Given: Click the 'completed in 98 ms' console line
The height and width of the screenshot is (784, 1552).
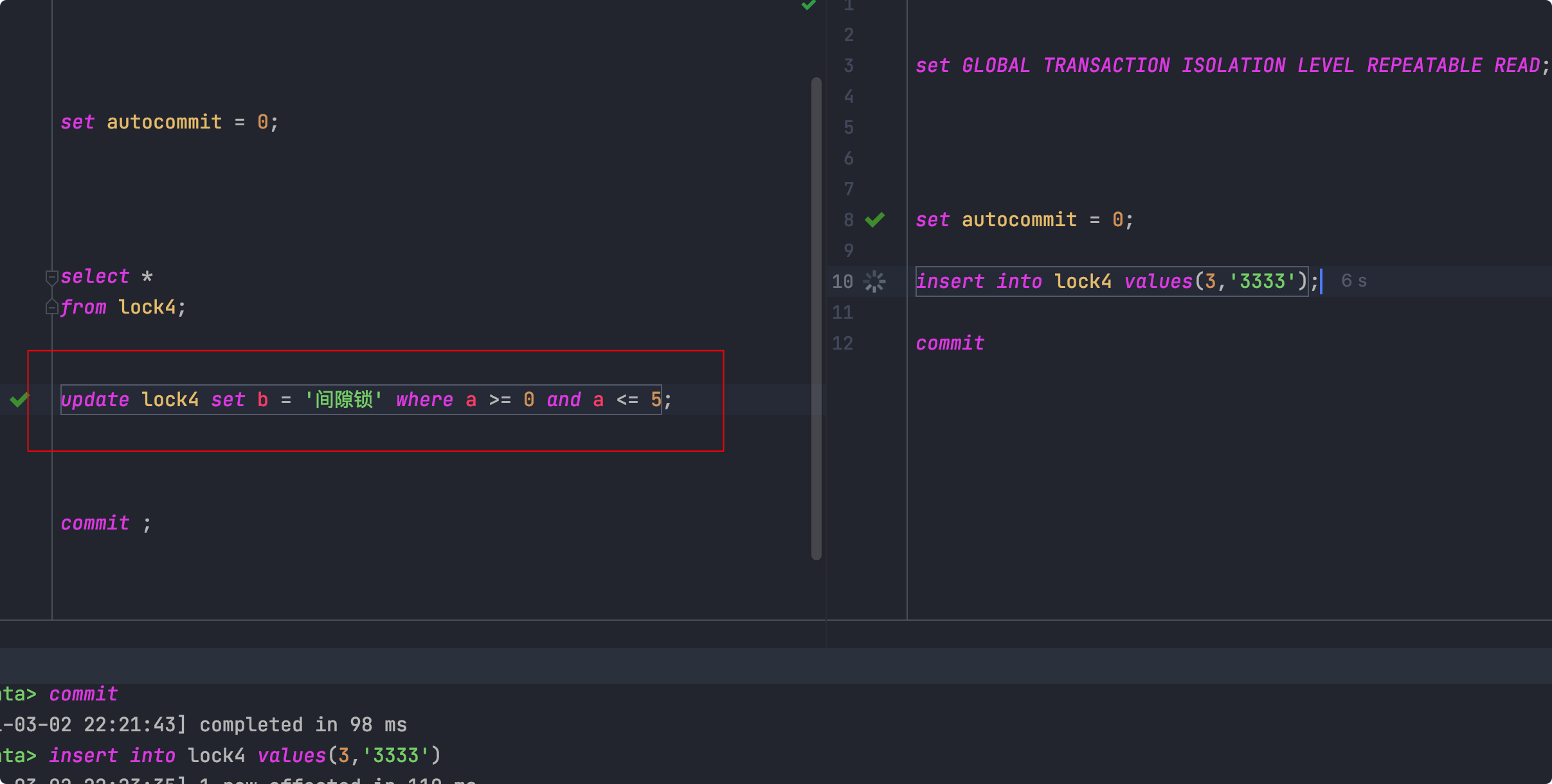Looking at the screenshot, I should (302, 725).
